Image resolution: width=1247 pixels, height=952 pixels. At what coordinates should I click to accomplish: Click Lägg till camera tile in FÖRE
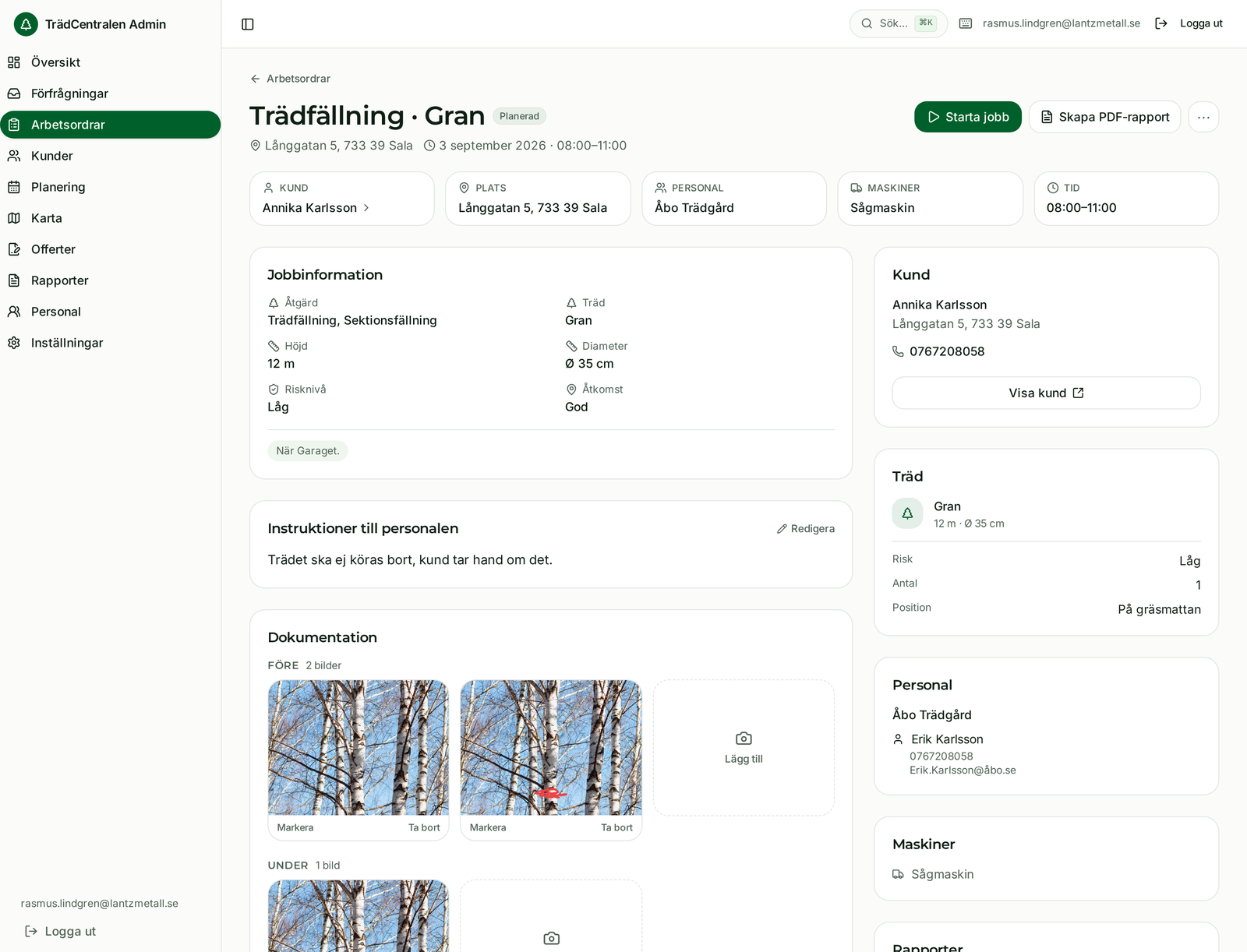[744, 748]
